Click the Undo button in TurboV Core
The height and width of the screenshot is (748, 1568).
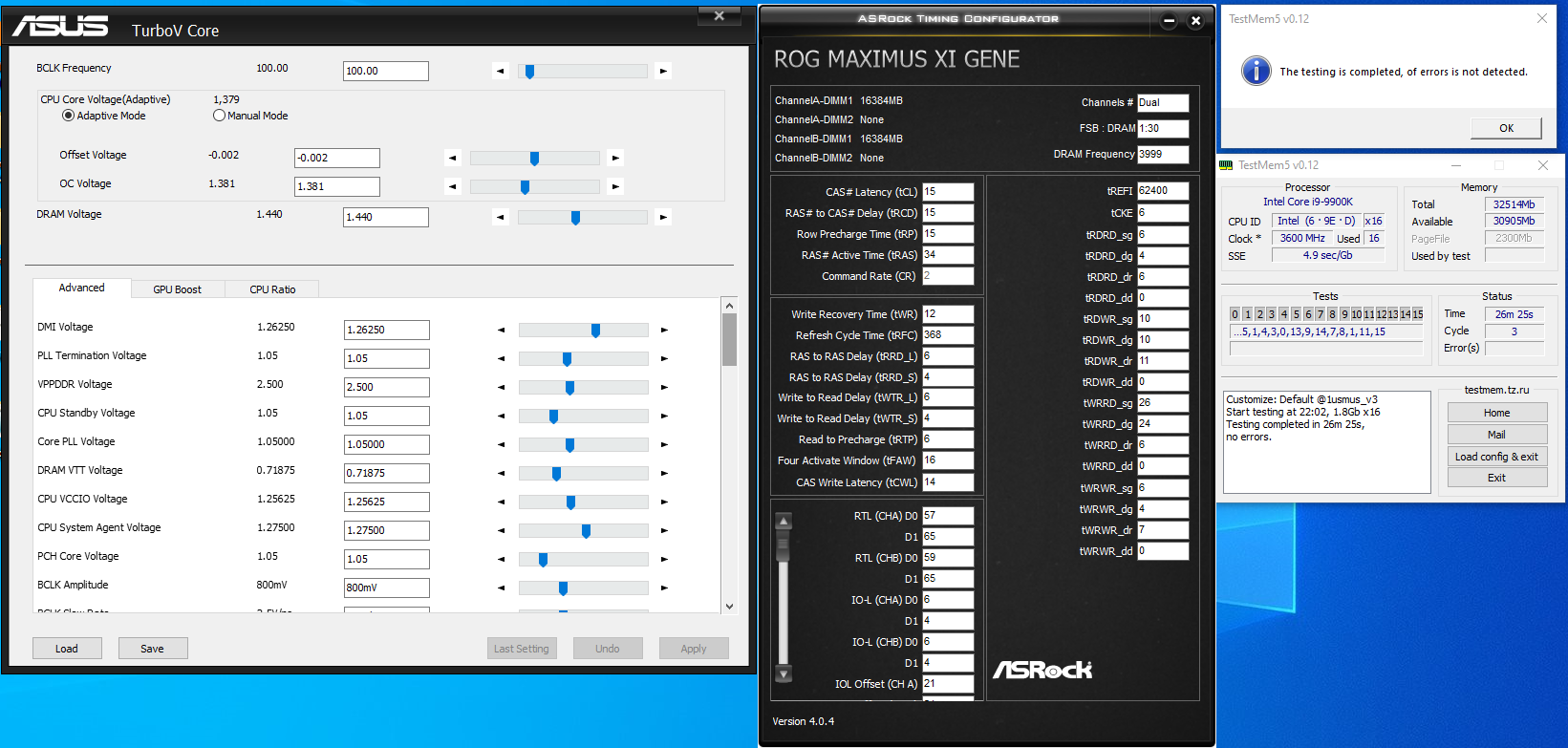pos(608,649)
